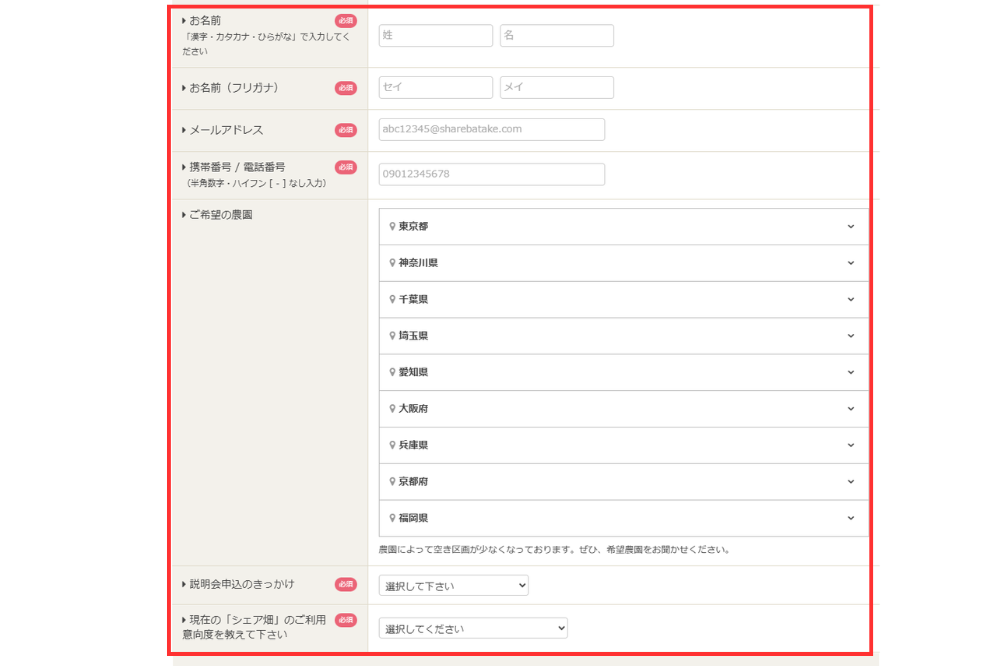Select the phone number input field

click(x=492, y=174)
